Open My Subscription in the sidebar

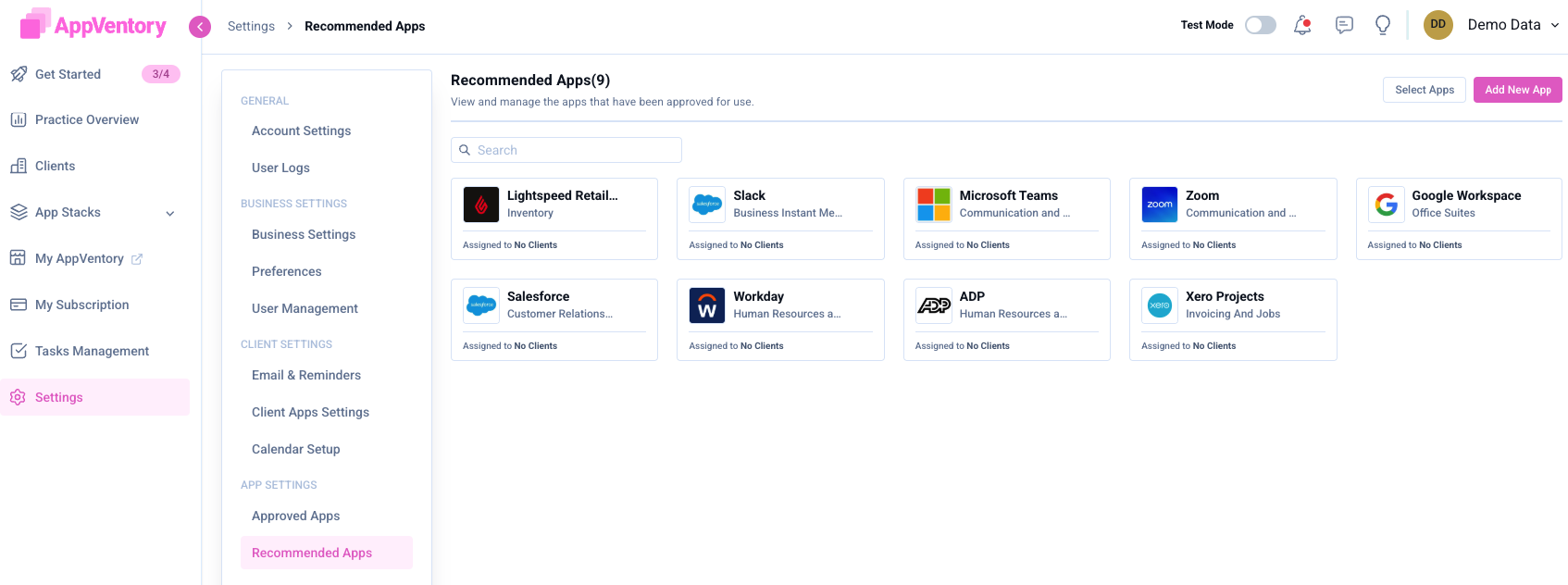[x=81, y=305]
